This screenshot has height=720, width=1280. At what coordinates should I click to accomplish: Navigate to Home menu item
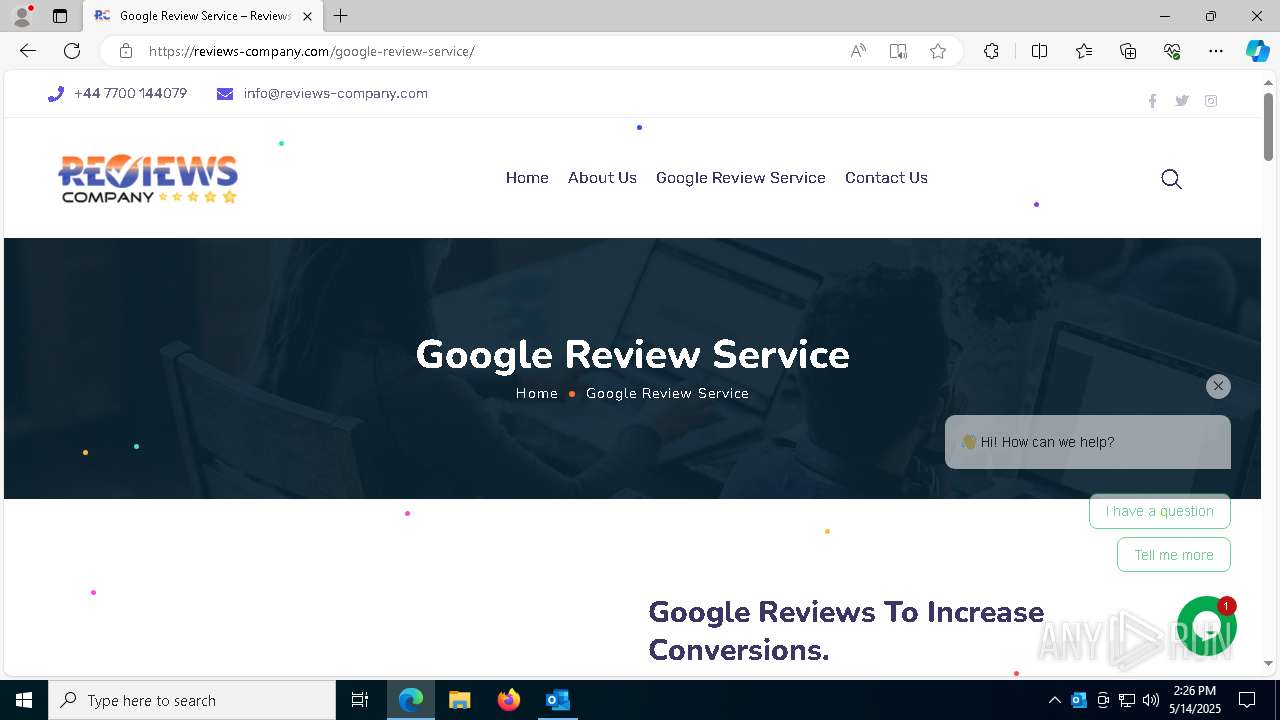pos(527,178)
